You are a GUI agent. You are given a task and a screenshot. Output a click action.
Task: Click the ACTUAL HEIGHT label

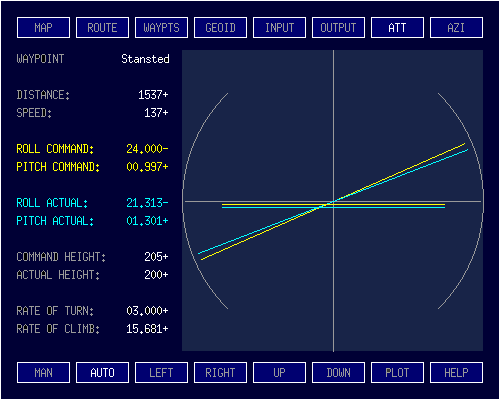coord(58,275)
